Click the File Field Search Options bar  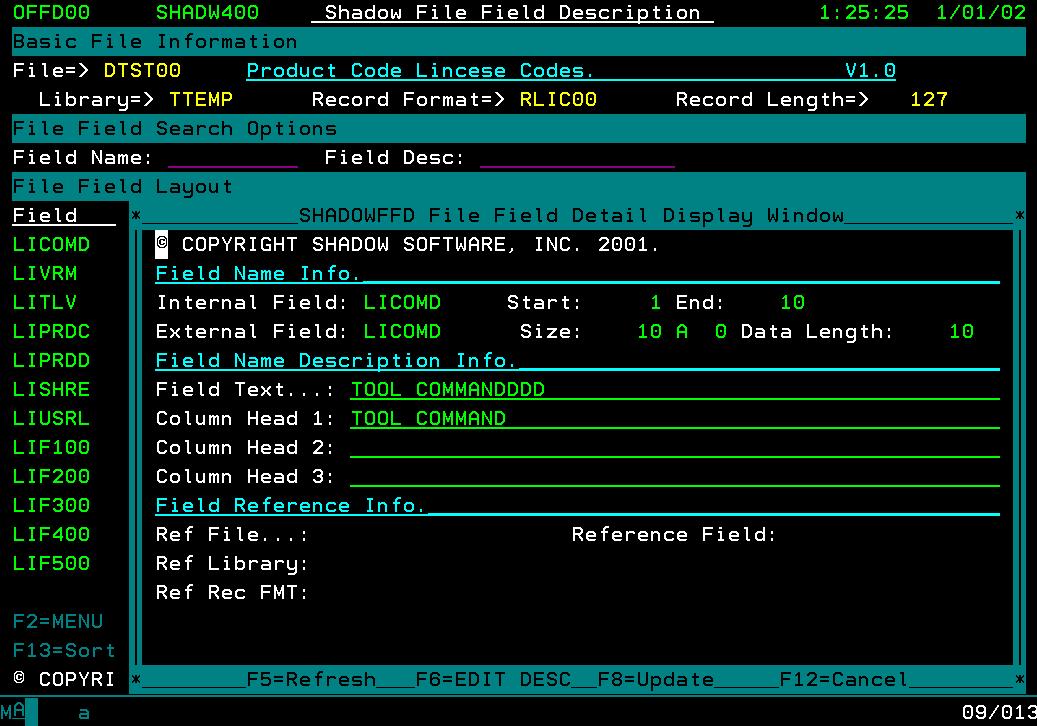click(518, 128)
